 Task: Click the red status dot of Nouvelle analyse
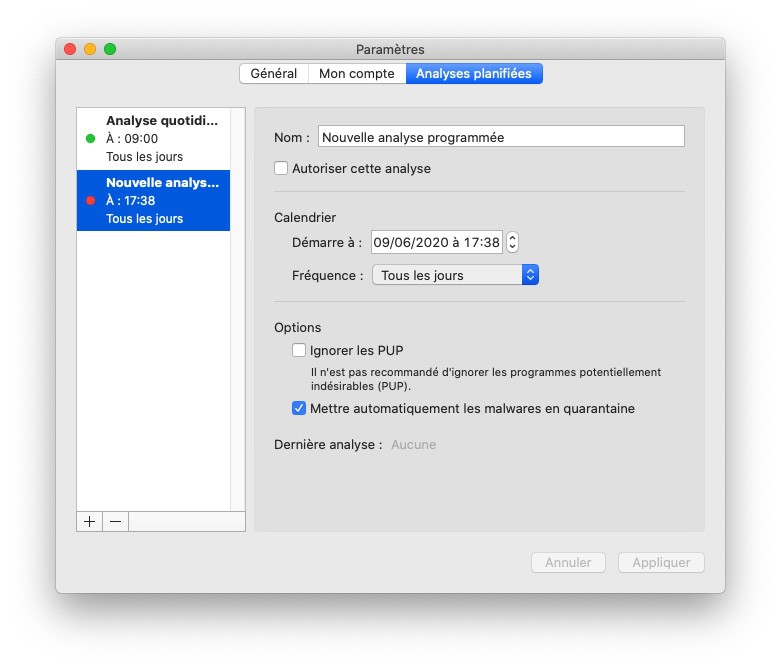[91, 201]
